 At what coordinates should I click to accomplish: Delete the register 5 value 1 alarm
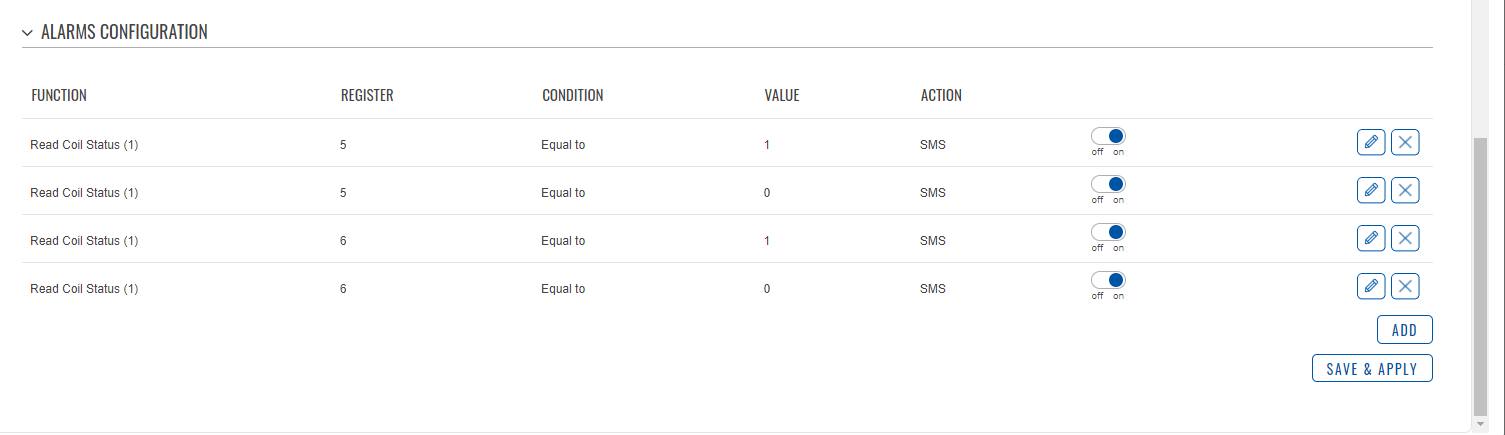click(x=1405, y=142)
